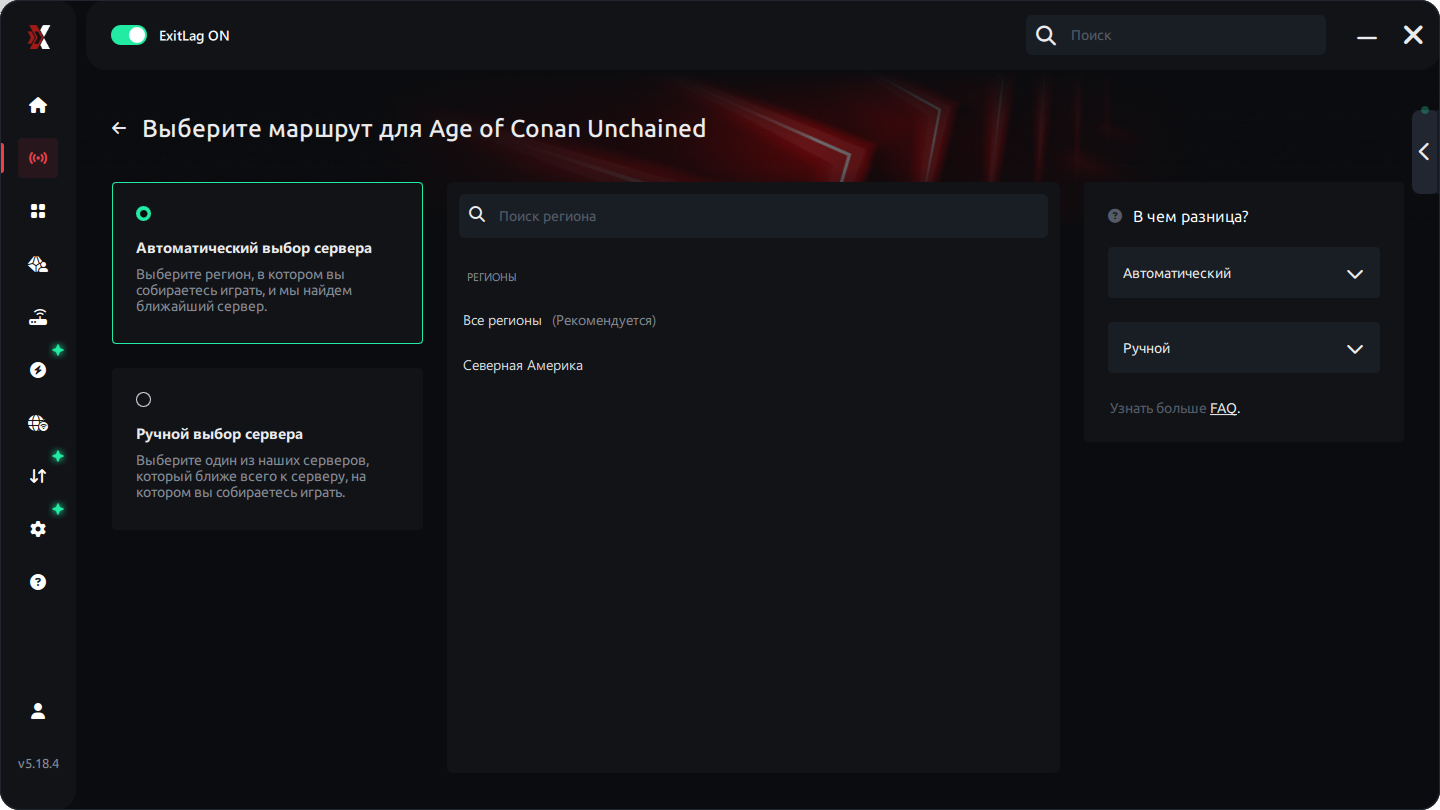
Task: Click the version label v5.18.4
Action: pyautogui.click(x=38, y=763)
